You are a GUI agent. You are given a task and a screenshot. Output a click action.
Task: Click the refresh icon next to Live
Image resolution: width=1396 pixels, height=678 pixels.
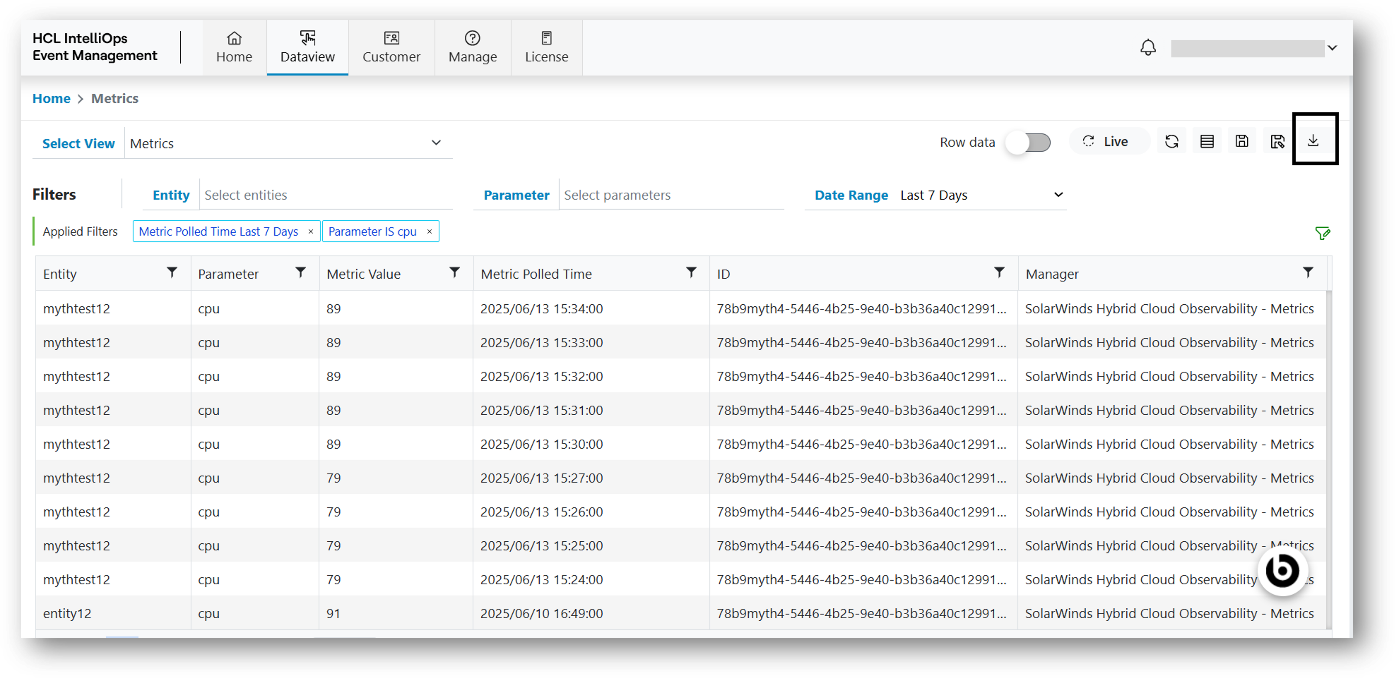click(x=1172, y=142)
